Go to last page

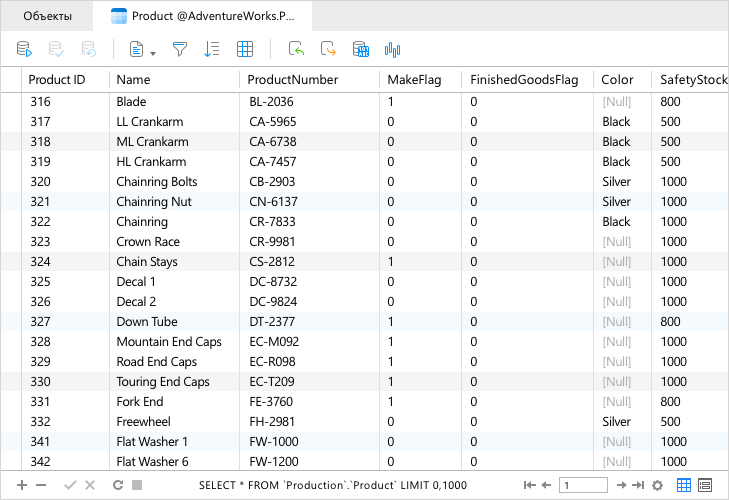click(638, 485)
